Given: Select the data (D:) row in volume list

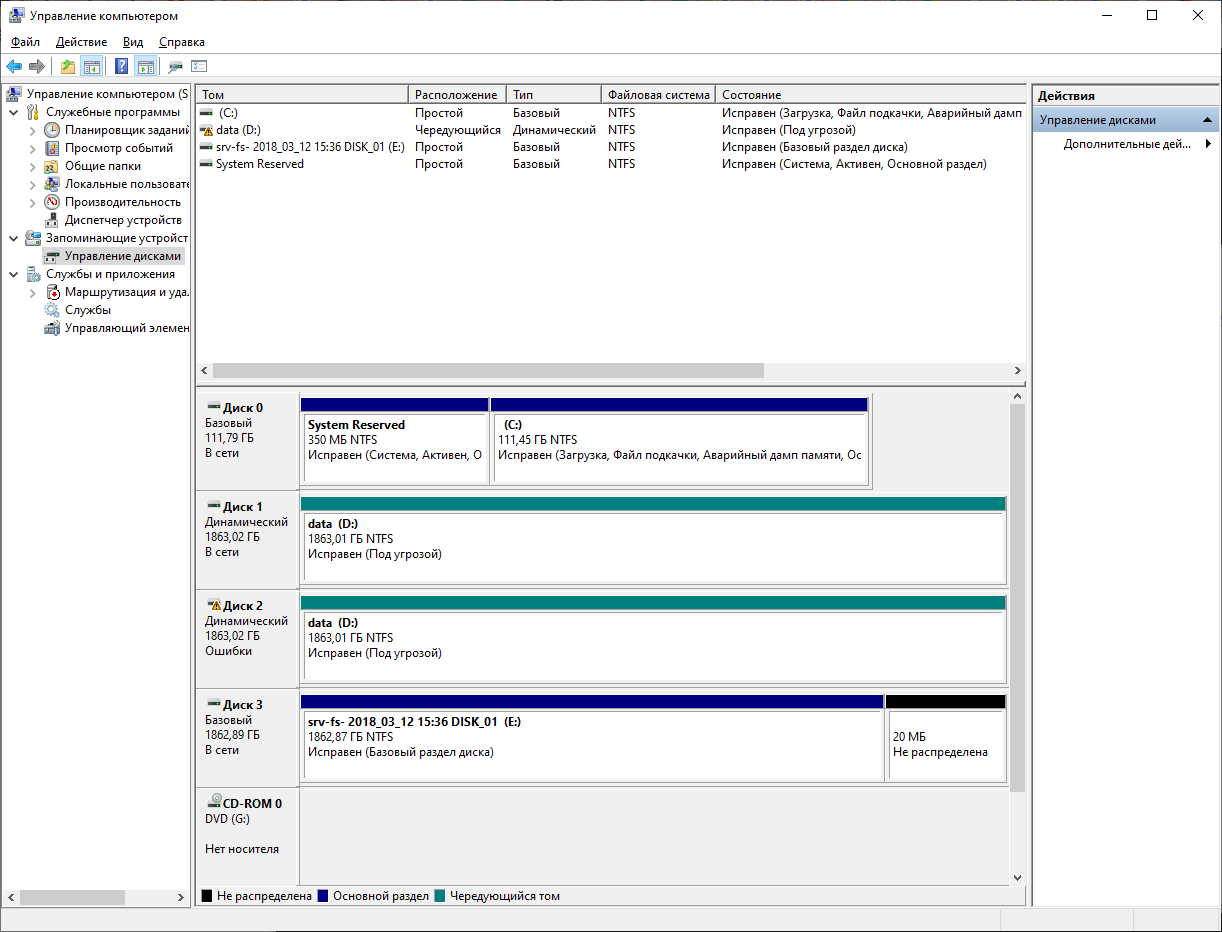Looking at the screenshot, I should tap(611, 130).
